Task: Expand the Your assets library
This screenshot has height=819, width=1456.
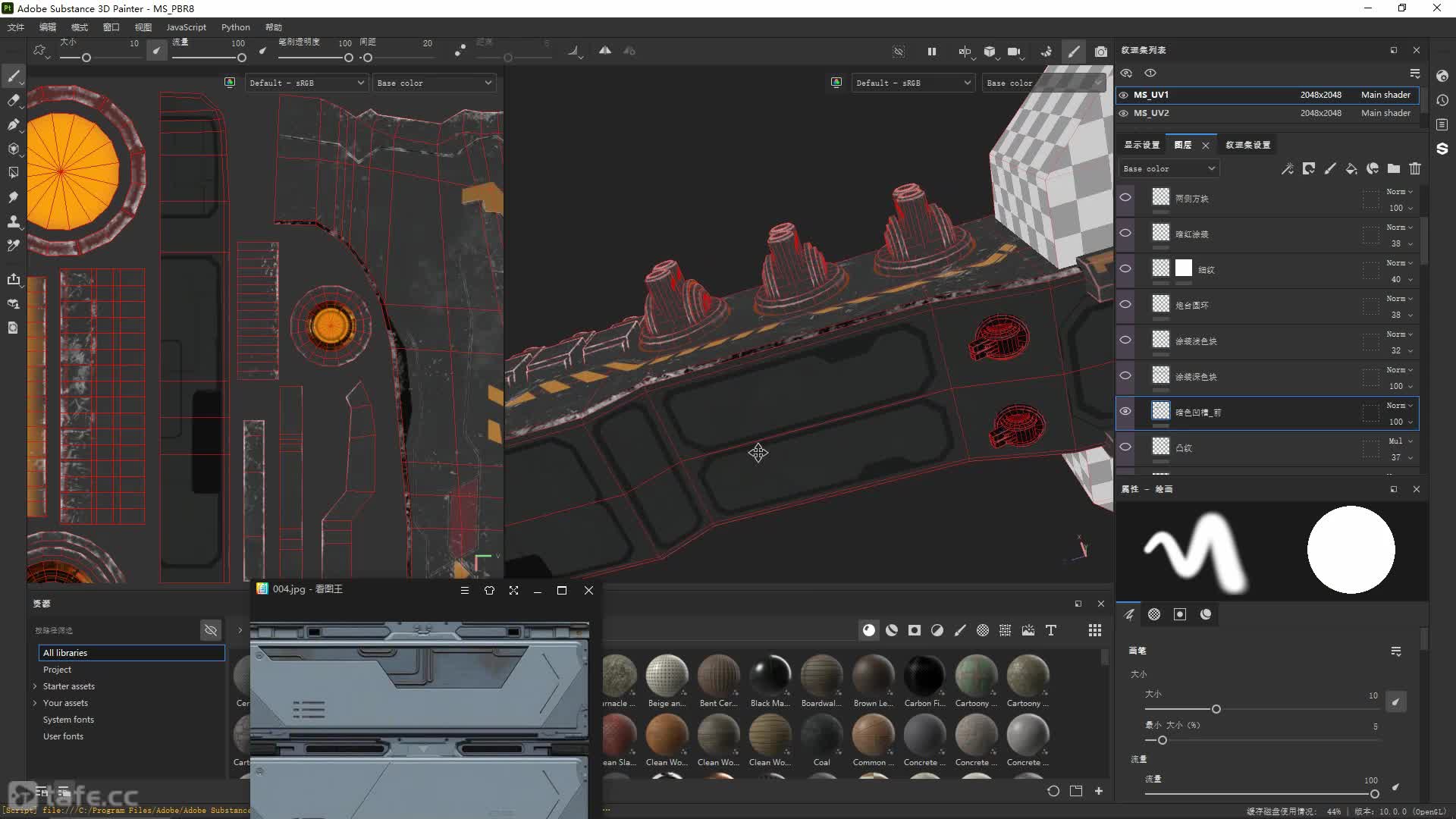Action: 35,703
